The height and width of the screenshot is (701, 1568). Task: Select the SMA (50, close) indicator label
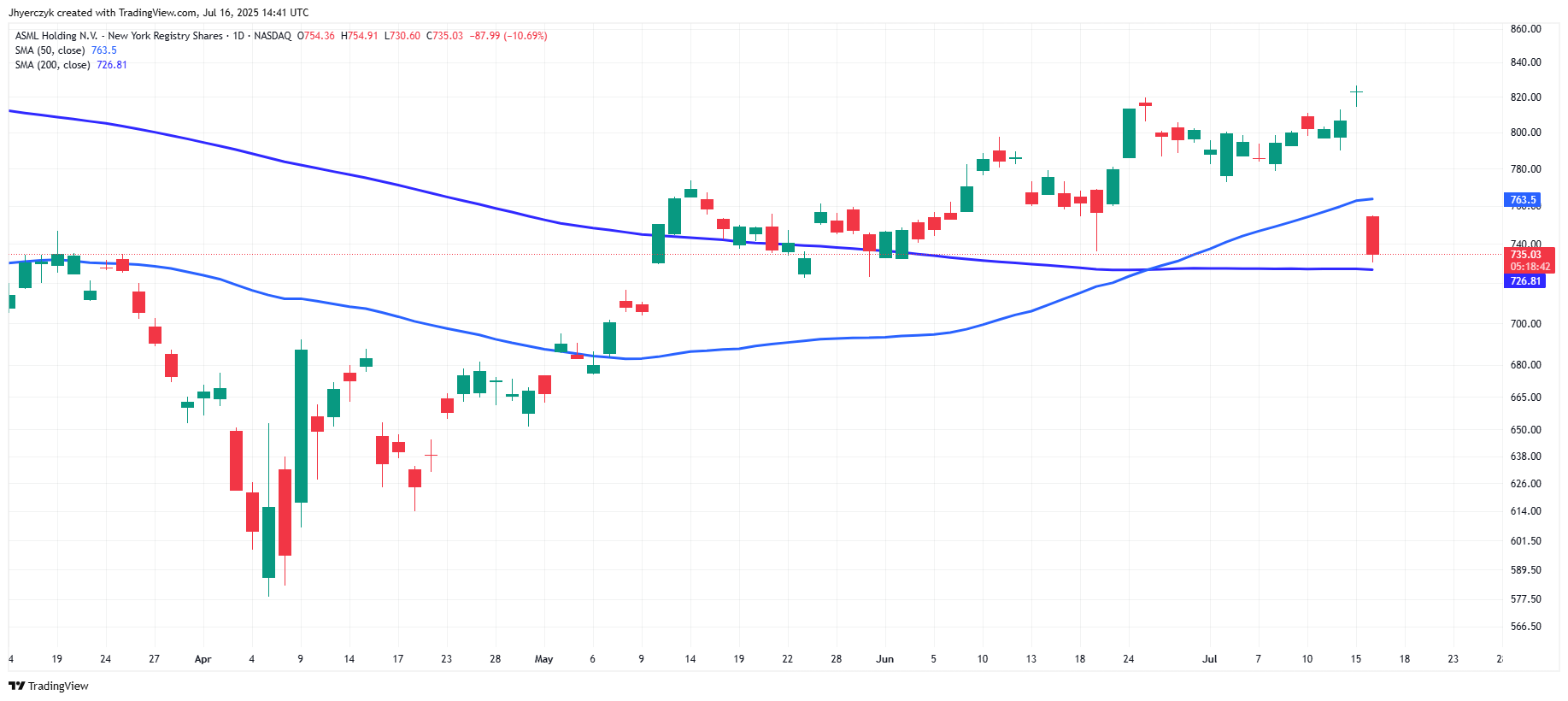pyautogui.click(x=50, y=50)
